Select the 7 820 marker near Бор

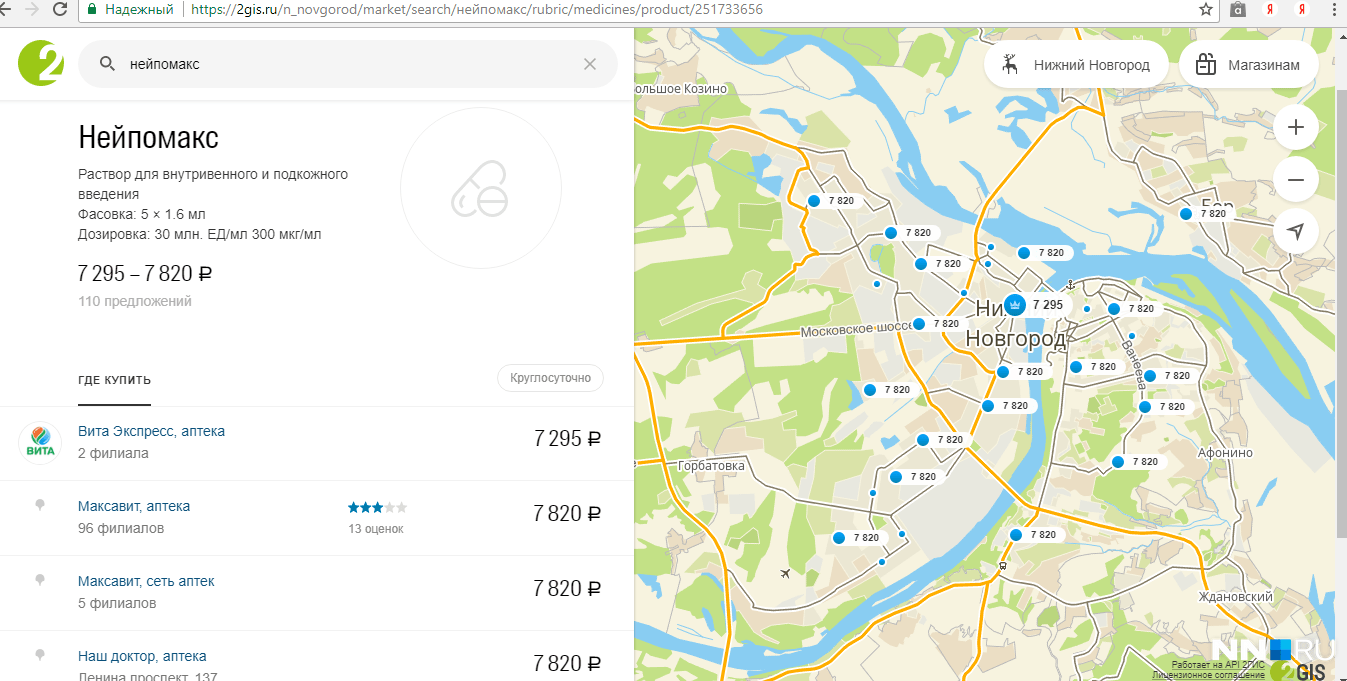click(x=1186, y=214)
